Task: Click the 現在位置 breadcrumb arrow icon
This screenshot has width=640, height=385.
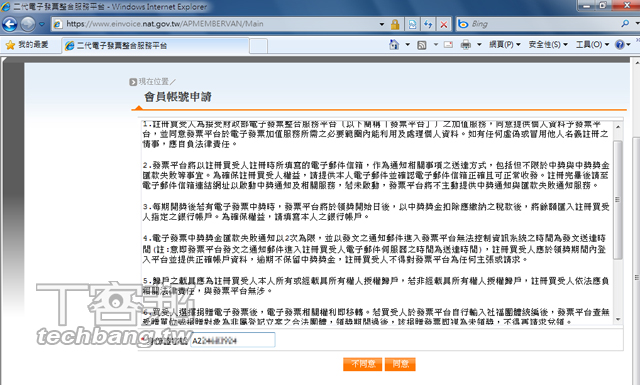Action: pos(133,82)
